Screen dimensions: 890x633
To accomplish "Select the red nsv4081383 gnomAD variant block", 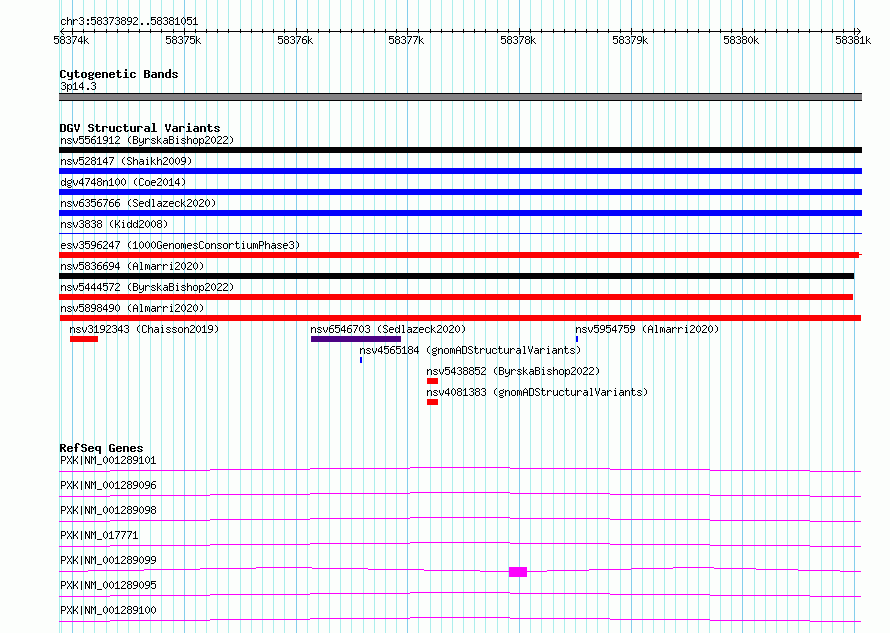I will (433, 402).
